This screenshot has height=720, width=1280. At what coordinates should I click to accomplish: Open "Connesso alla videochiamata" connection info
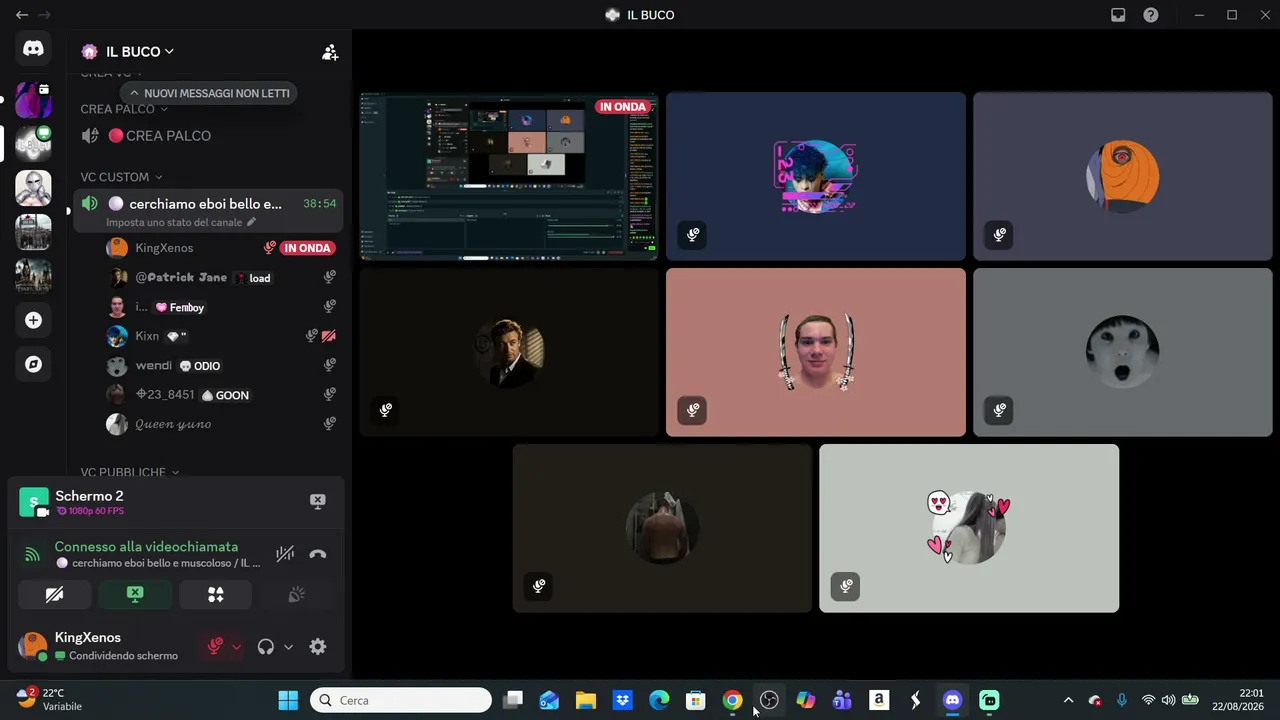coord(146,547)
